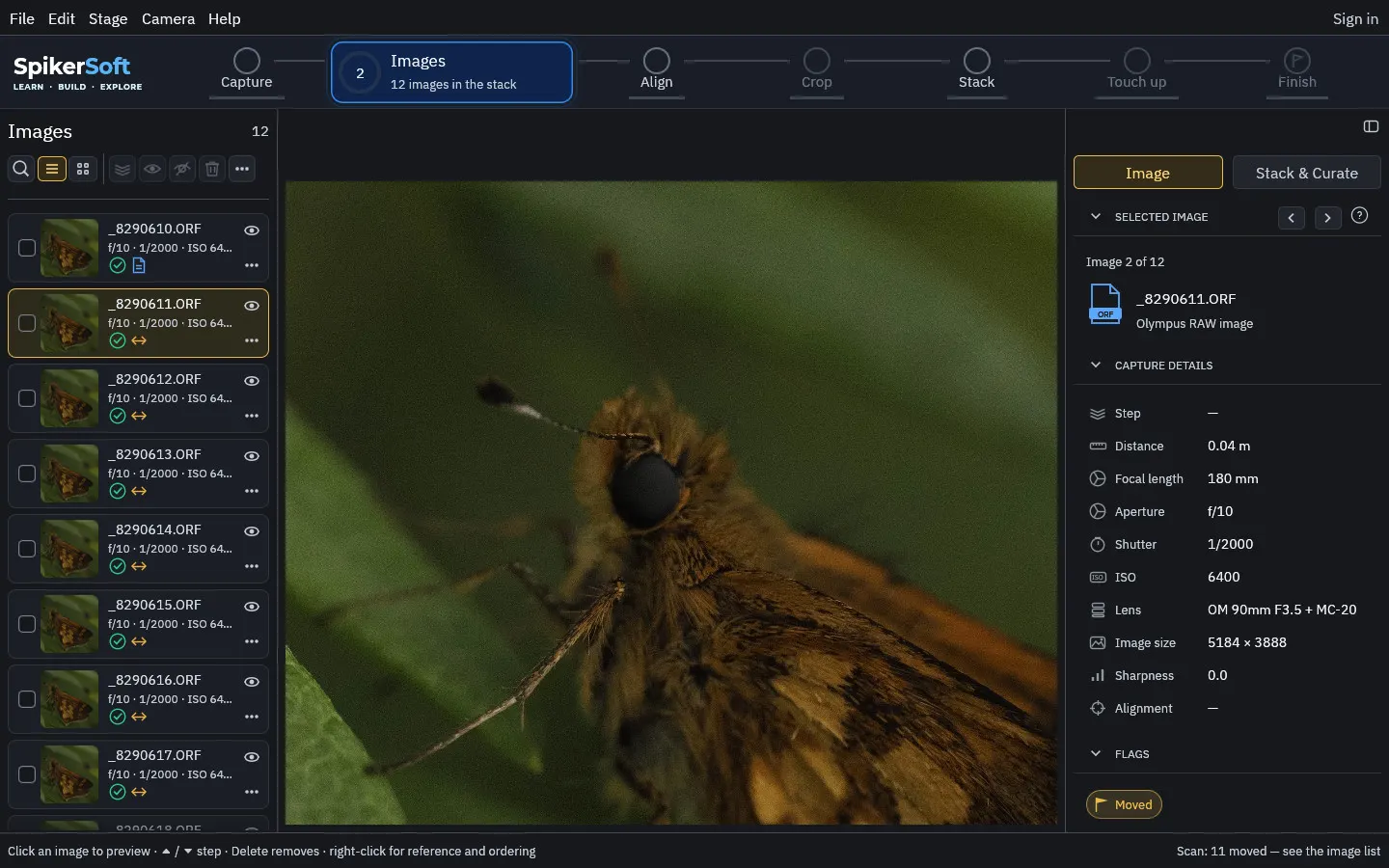Switch to grid view of images
The height and width of the screenshot is (868, 1389).
[83, 169]
